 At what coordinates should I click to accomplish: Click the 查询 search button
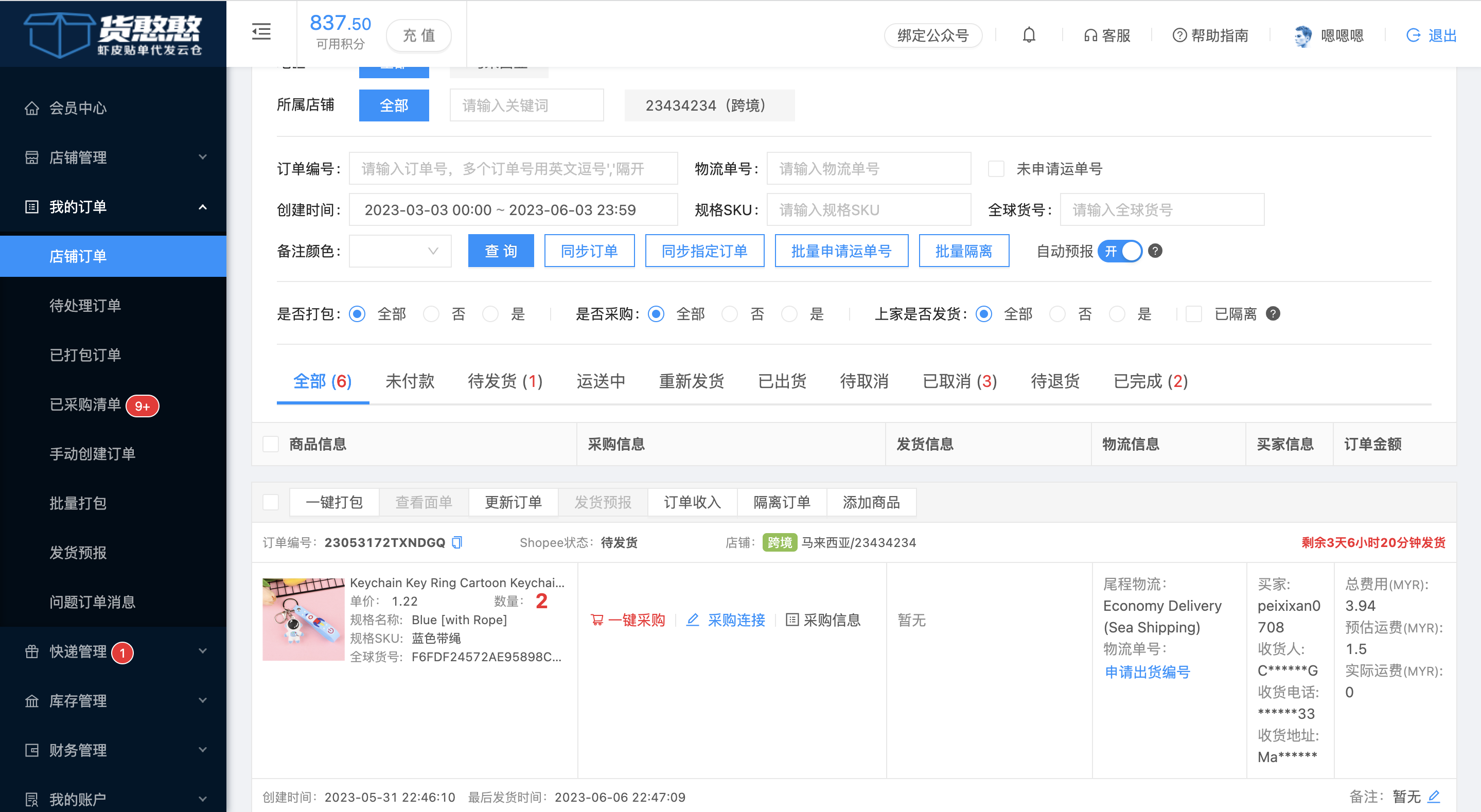point(501,251)
